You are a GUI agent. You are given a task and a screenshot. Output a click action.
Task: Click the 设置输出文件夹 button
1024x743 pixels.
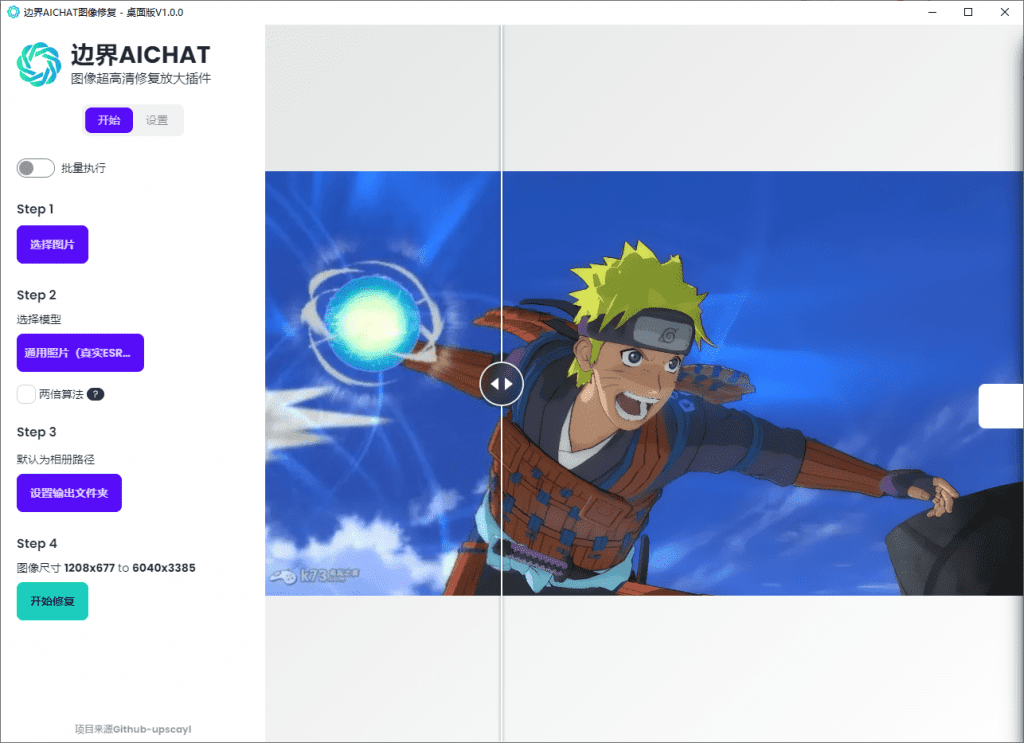69,493
